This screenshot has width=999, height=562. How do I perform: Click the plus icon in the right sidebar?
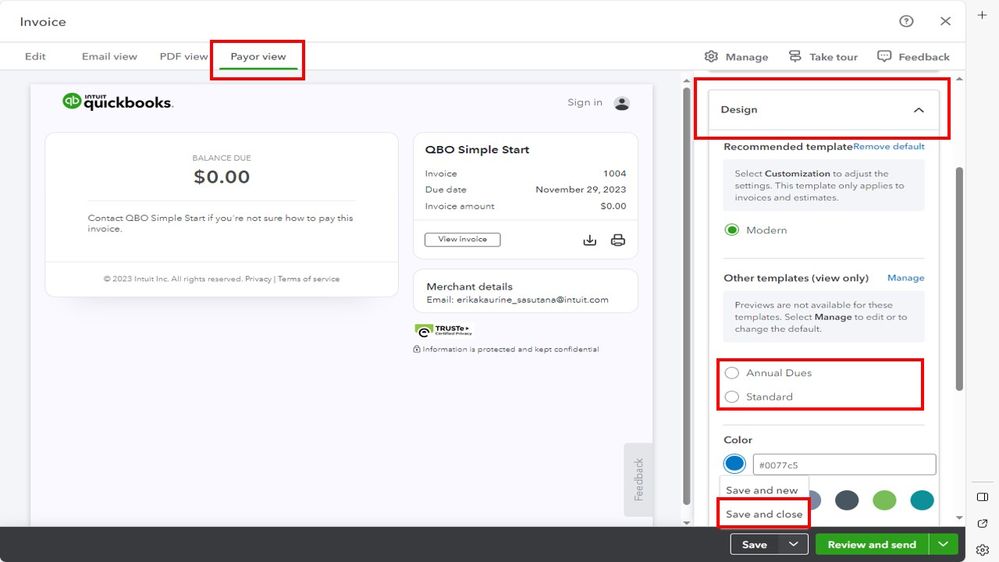[x=982, y=15]
